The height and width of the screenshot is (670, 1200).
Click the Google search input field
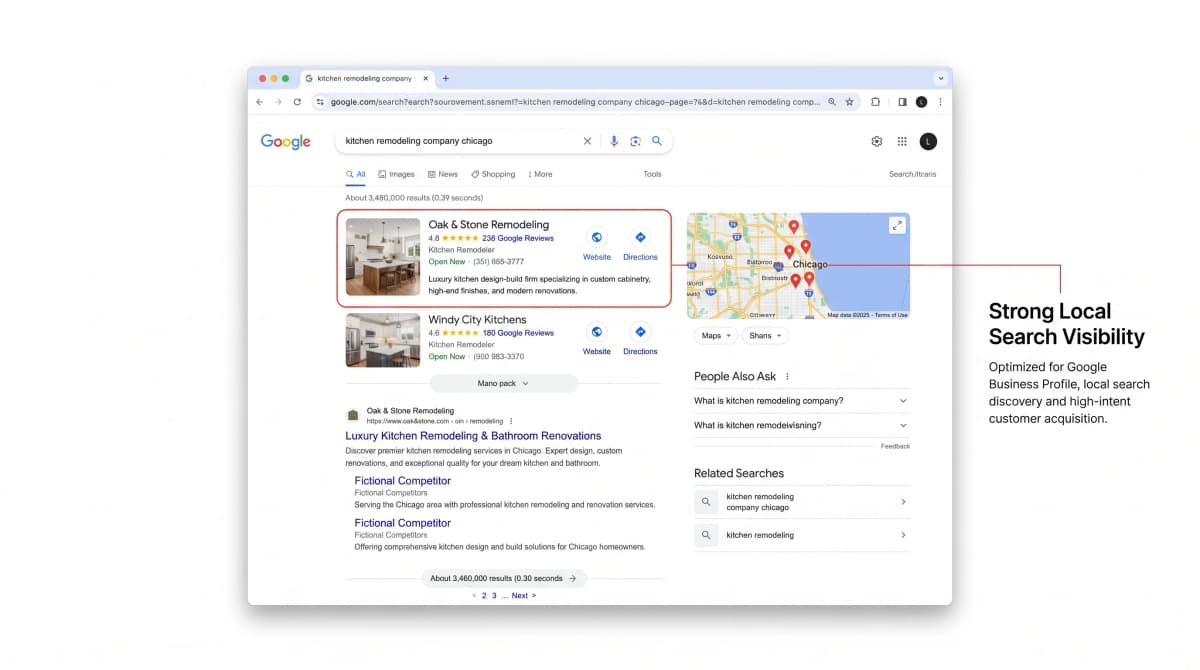click(461, 141)
